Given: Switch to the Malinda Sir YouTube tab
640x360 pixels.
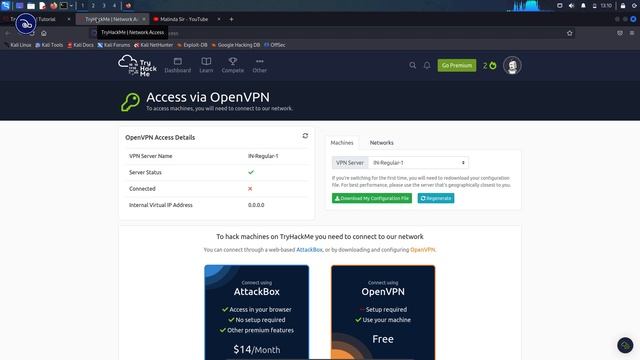Looking at the screenshot, I should [184, 19].
